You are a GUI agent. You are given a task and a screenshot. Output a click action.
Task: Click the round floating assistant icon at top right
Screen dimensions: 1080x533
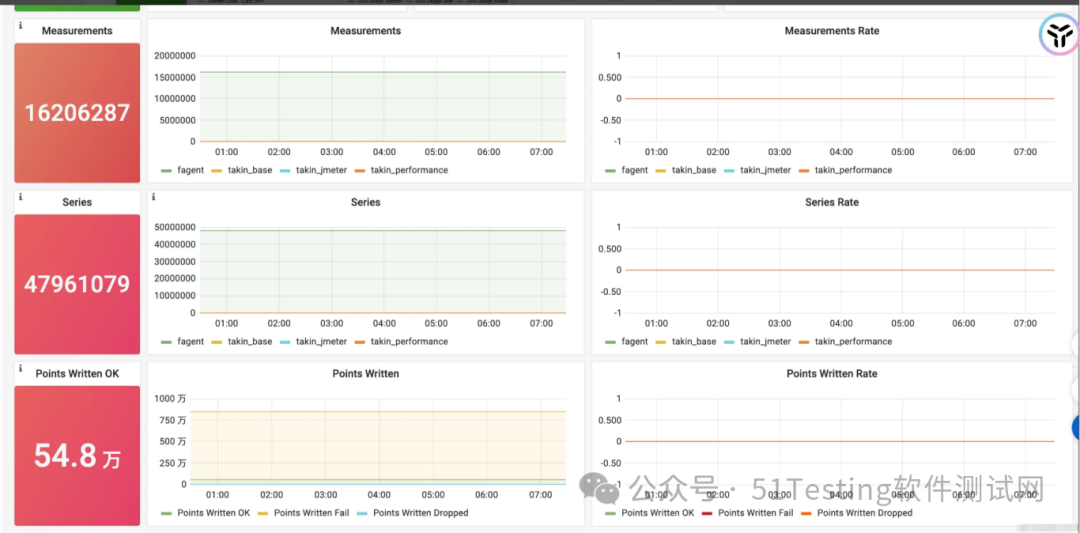1058,33
